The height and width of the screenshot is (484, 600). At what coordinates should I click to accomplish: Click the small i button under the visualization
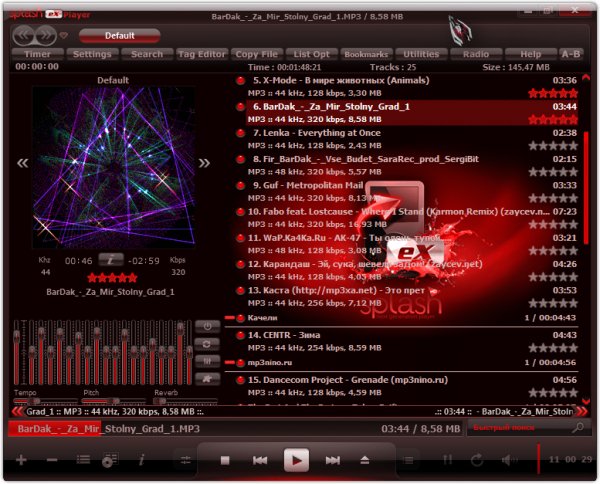point(111,260)
